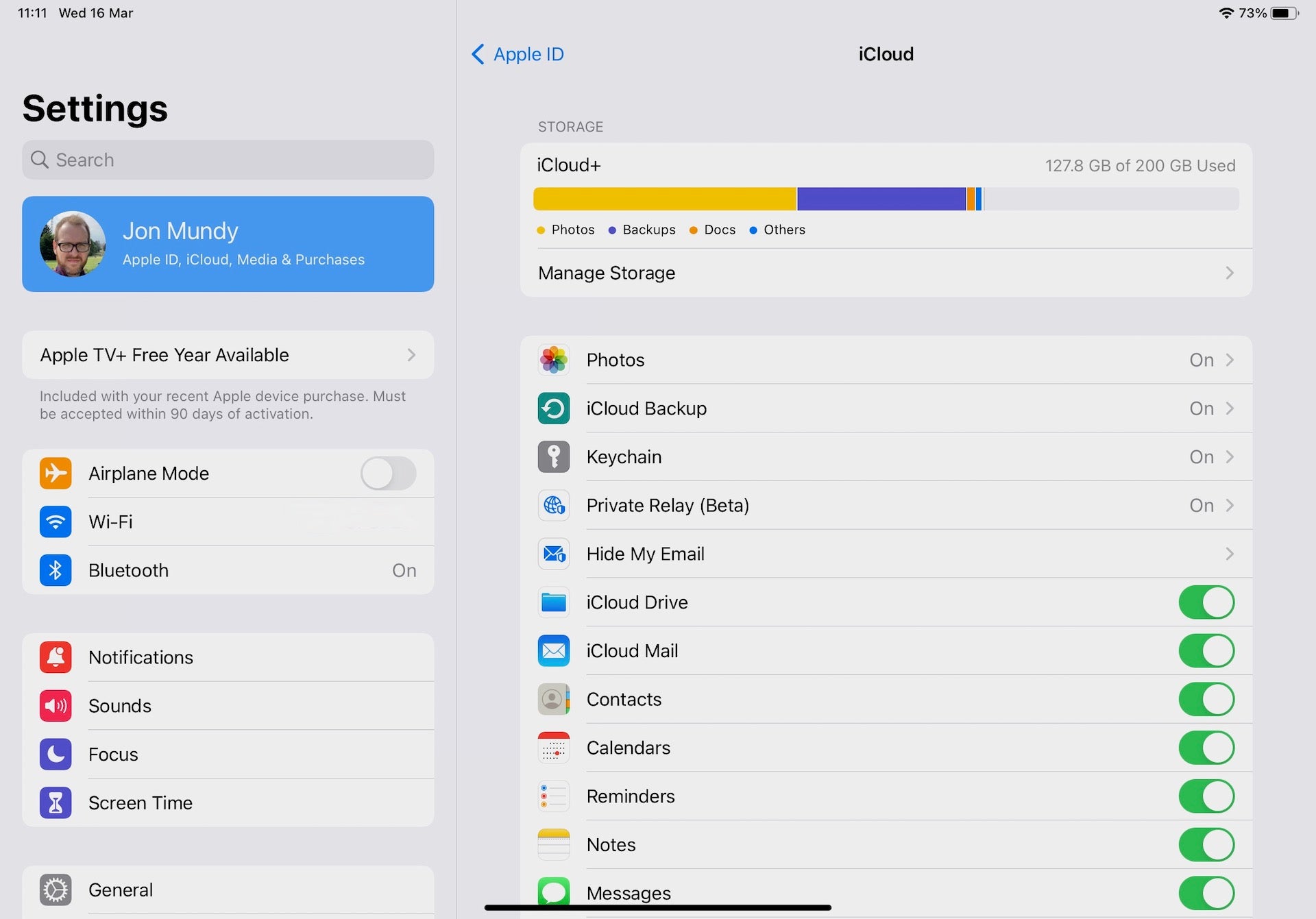Tap the Messages green bubble icon
The height and width of the screenshot is (919, 1316).
coord(554,891)
